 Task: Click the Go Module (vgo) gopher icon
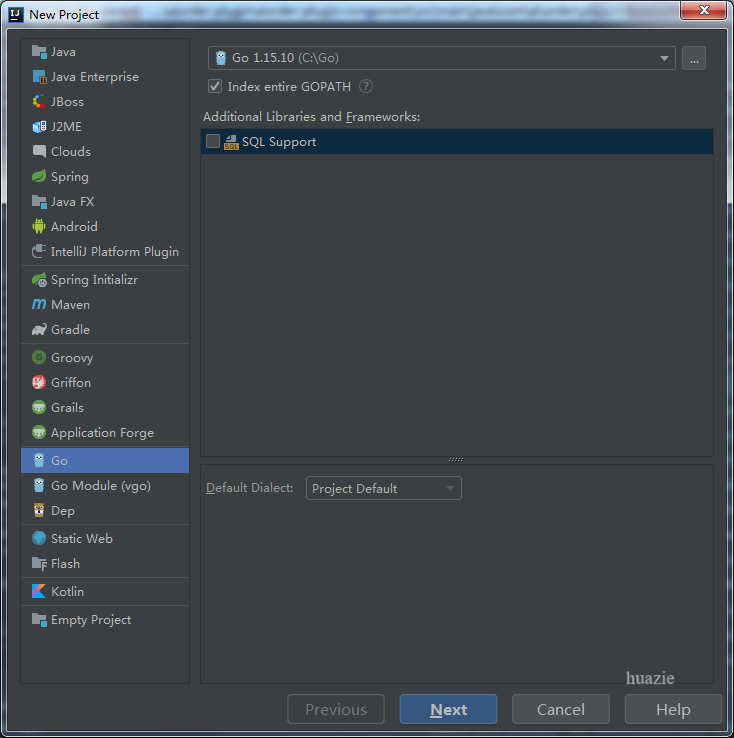coord(39,485)
